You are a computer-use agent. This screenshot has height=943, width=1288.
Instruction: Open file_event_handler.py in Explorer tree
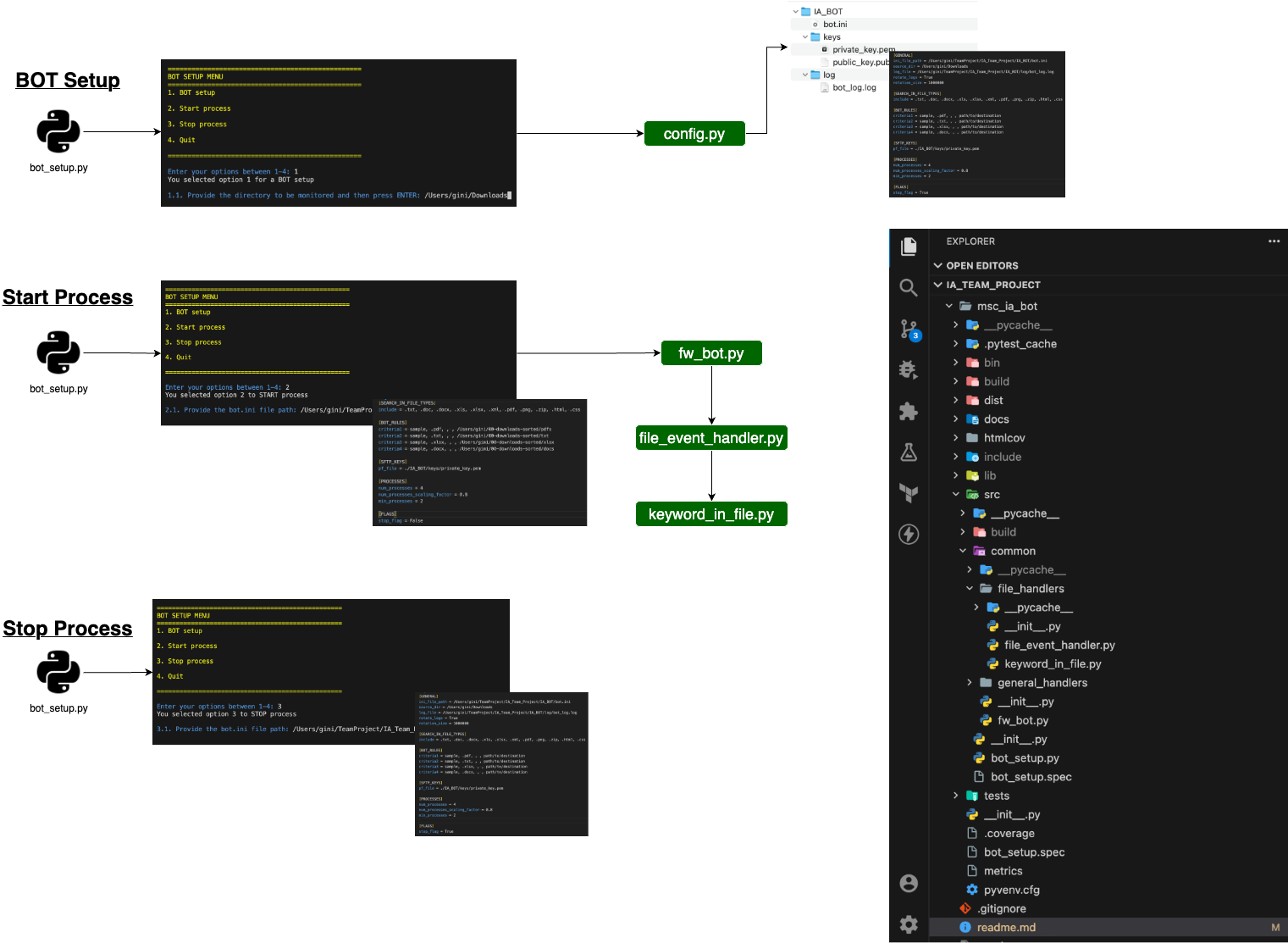point(1059,646)
